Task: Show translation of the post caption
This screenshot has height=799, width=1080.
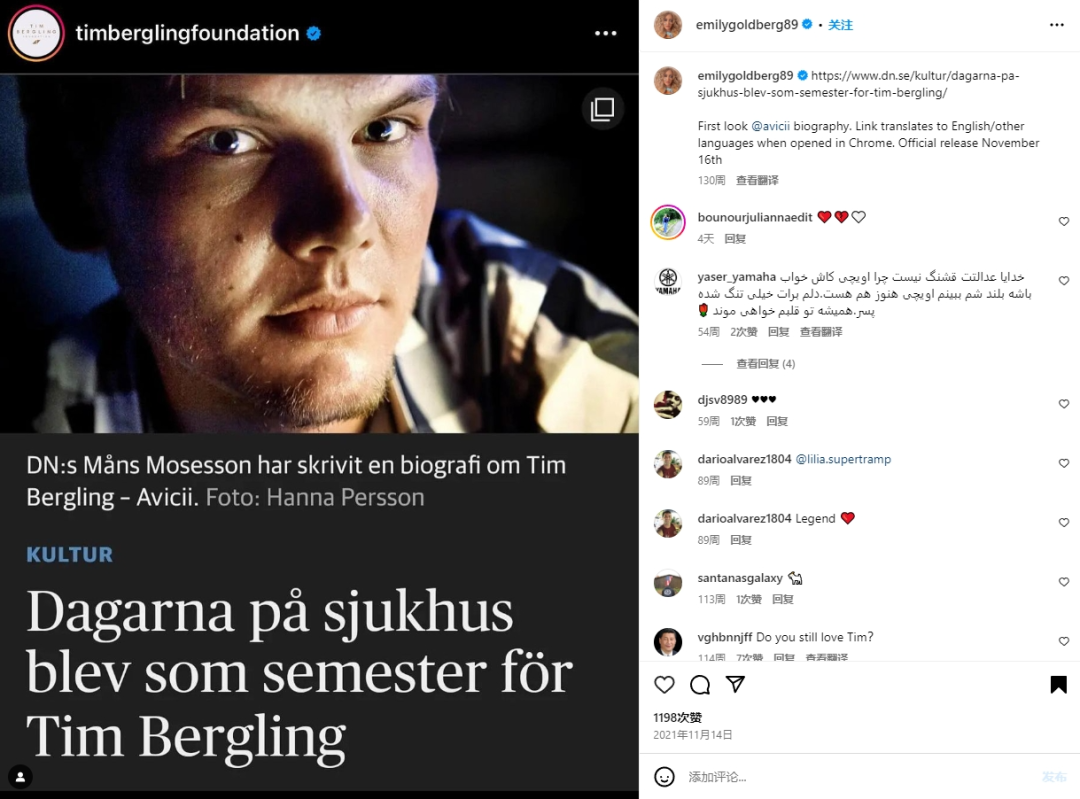Action: click(757, 180)
